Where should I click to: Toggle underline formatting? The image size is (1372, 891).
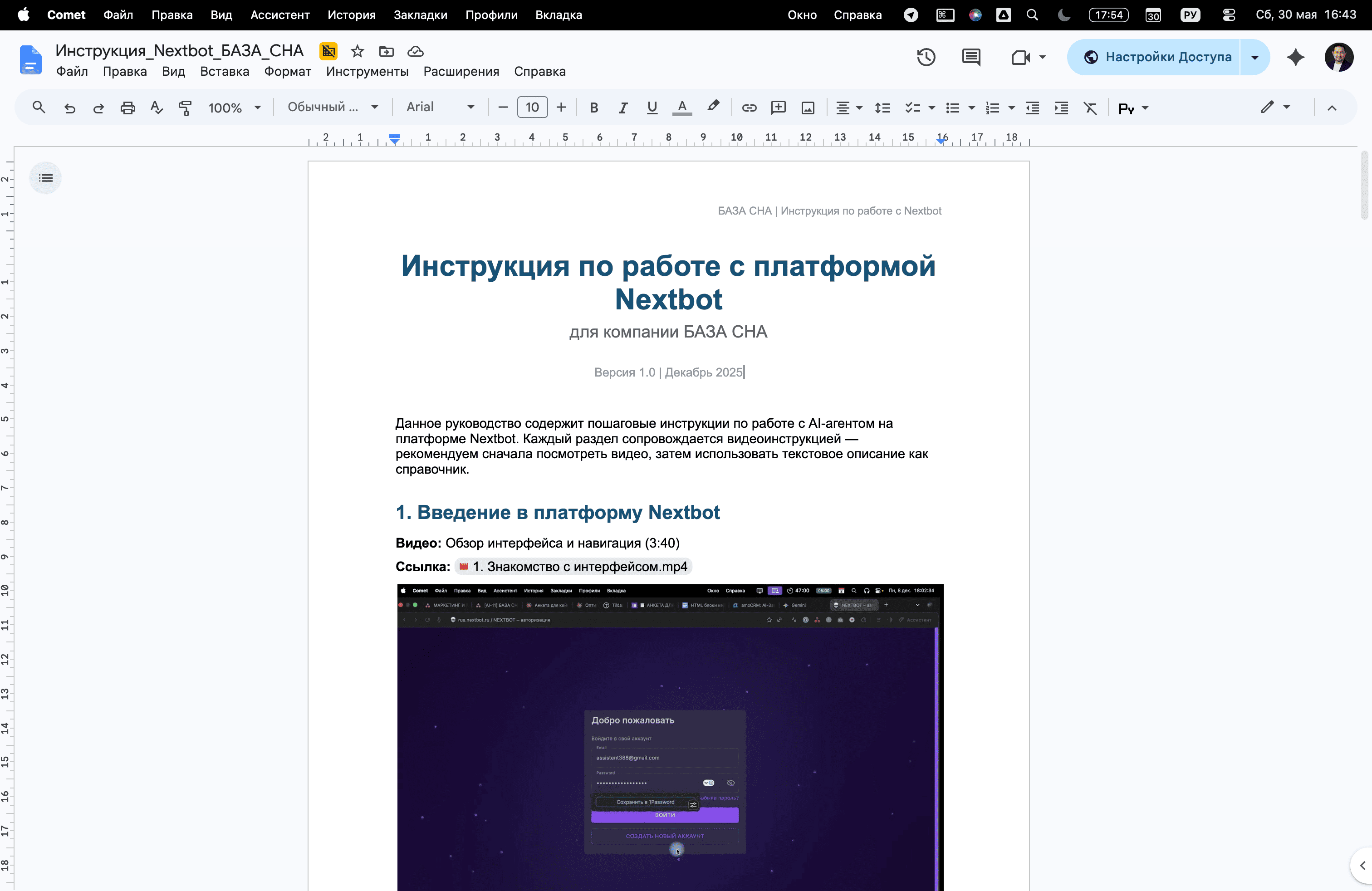tap(652, 108)
